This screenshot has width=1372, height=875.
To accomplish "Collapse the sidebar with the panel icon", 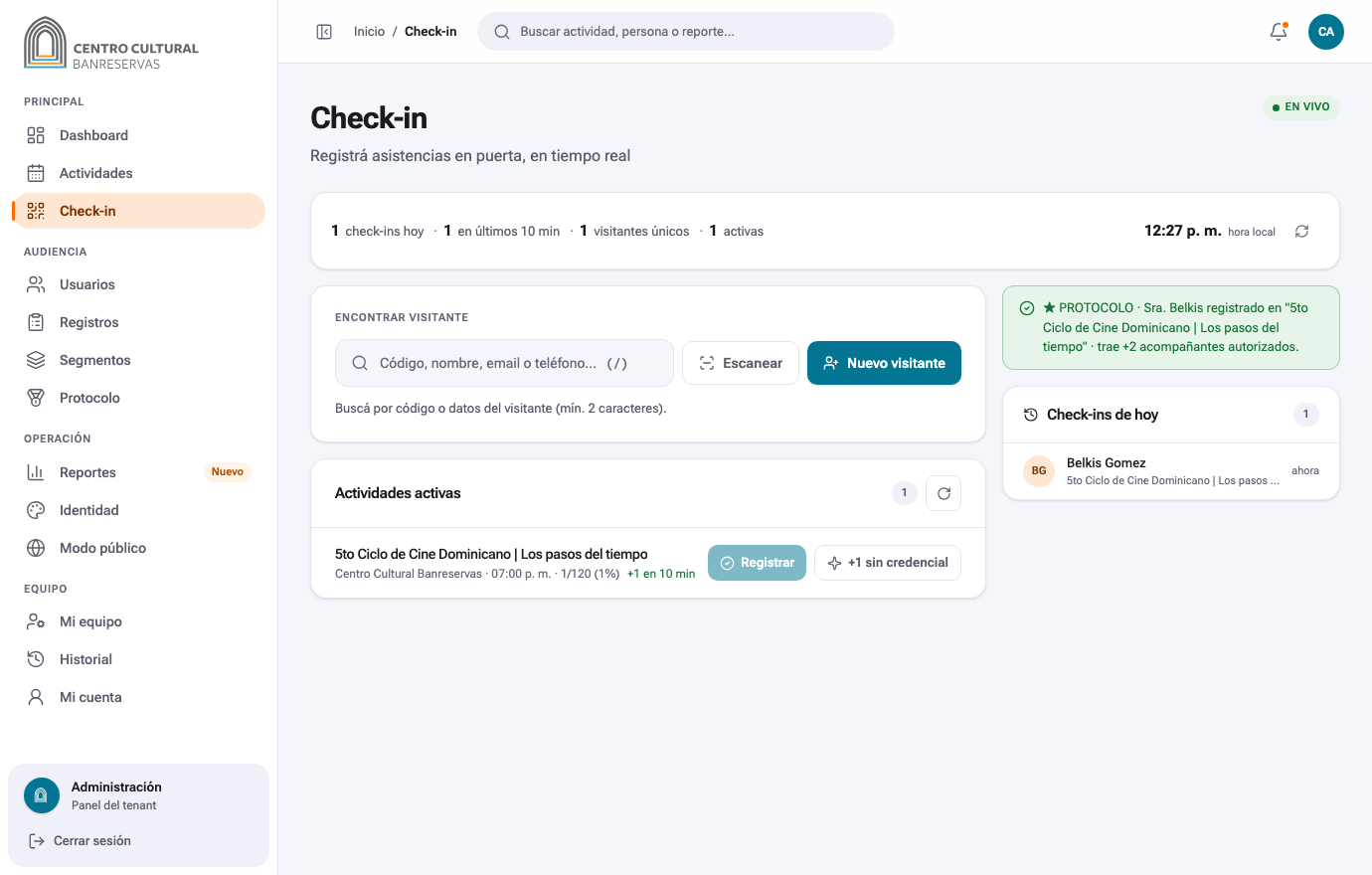I will [x=324, y=32].
